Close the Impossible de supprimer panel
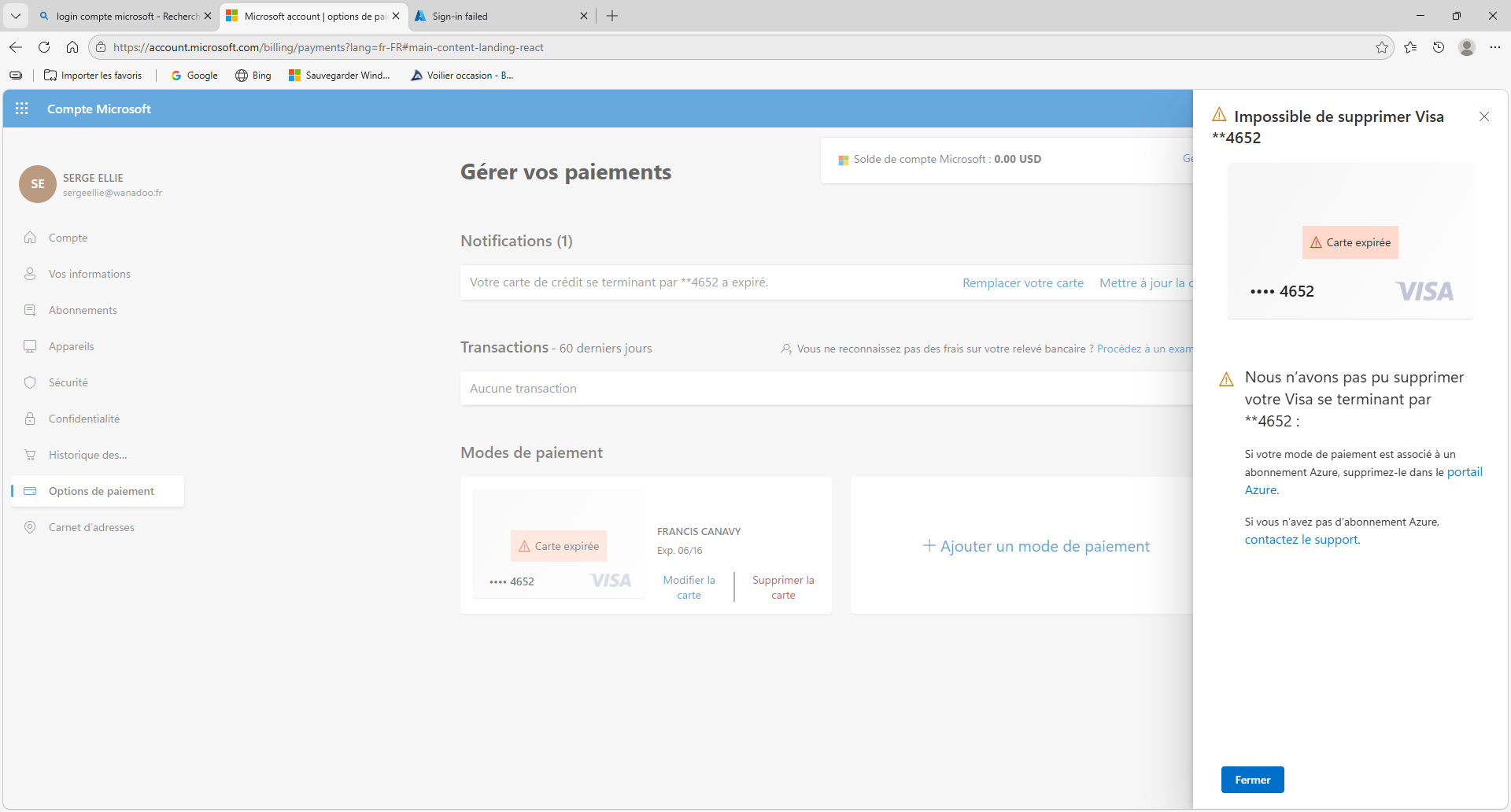This screenshot has width=1511, height=812. [1484, 116]
